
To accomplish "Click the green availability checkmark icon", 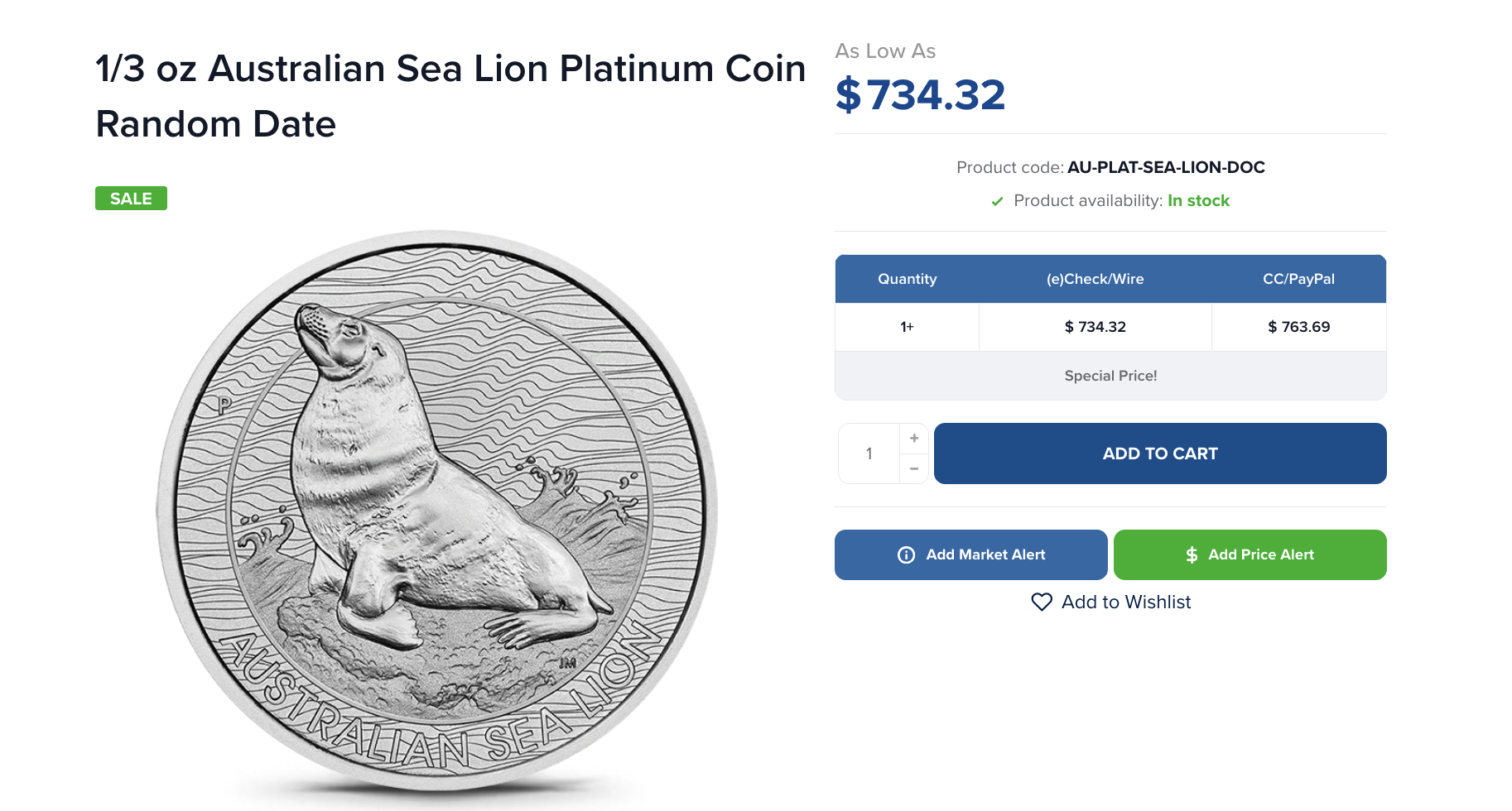I will tap(997, 201).
